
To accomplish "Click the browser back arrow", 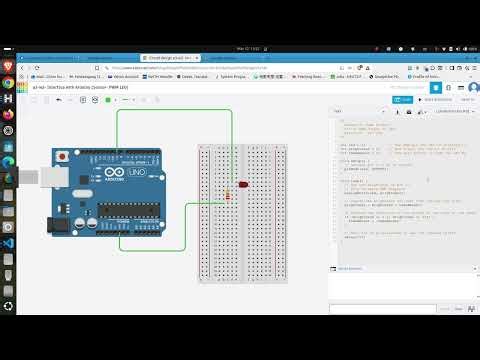I will (x=22, y=68).
